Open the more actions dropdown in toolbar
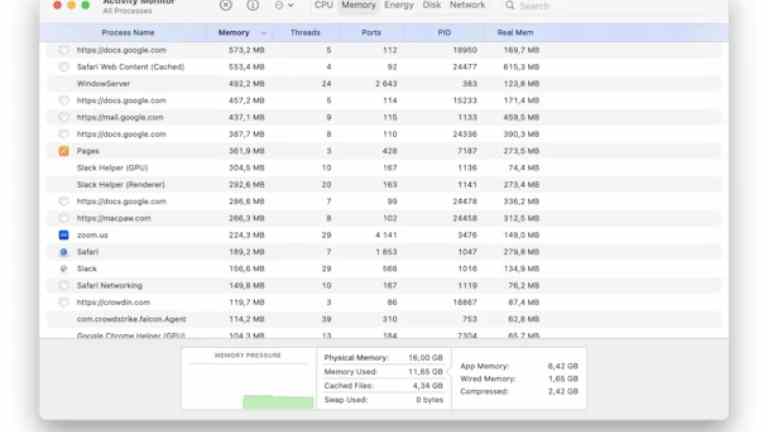 pyautogui.click(x=284, y=5)
